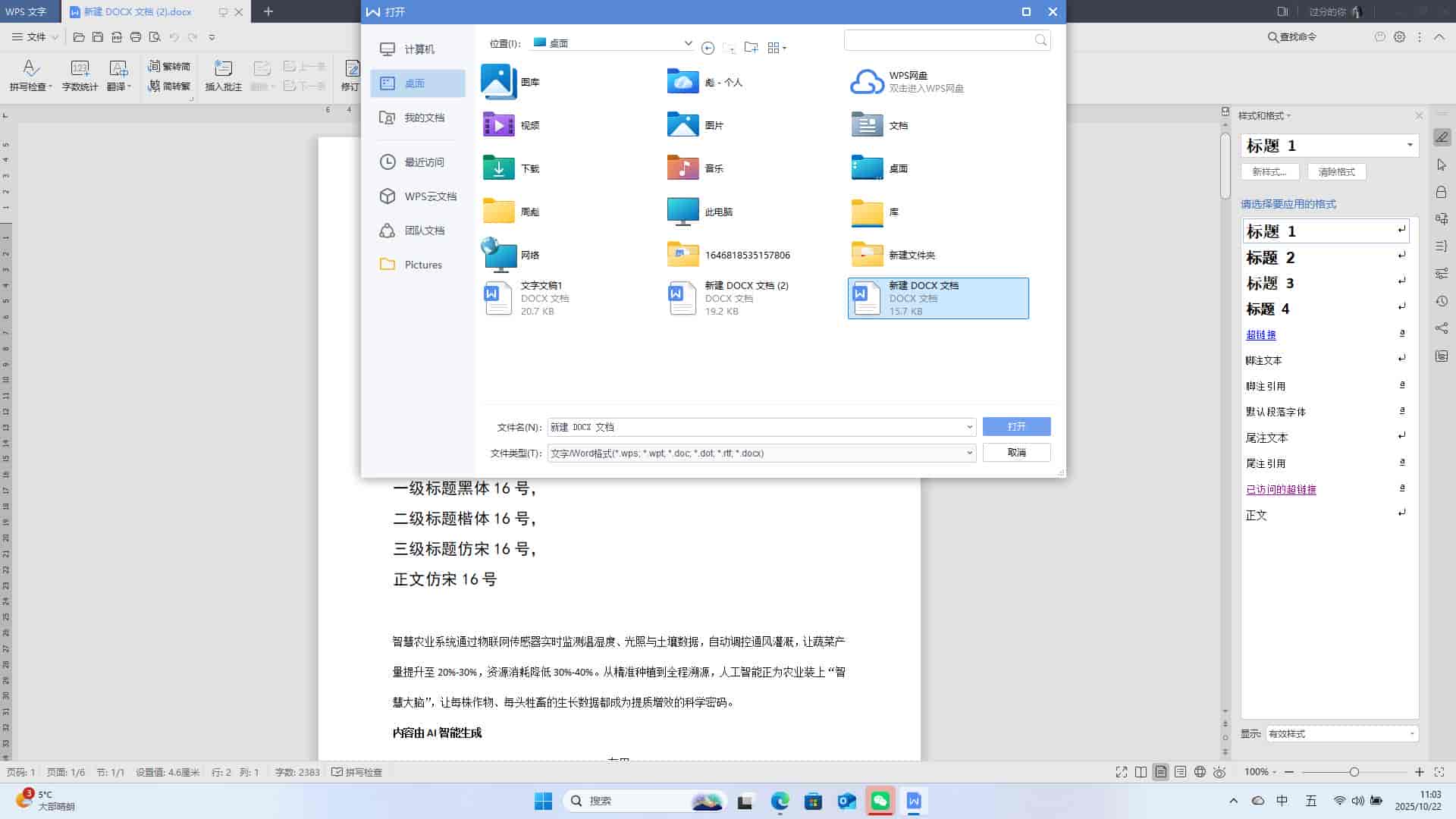Select the 网络 network icon

(x=498, y=255)
